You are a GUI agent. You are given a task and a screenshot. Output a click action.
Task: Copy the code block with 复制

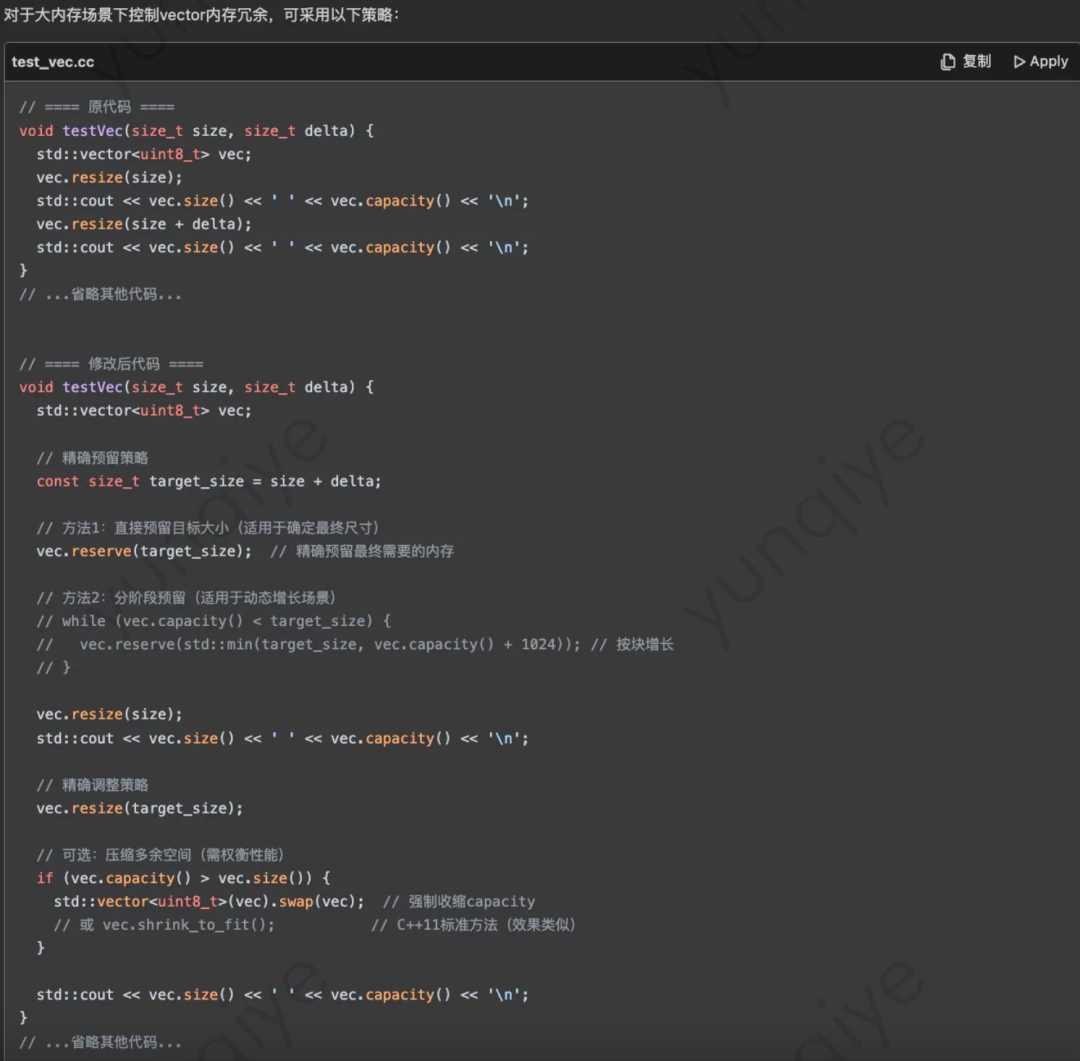pyautogui.click(x=966, y=62)
